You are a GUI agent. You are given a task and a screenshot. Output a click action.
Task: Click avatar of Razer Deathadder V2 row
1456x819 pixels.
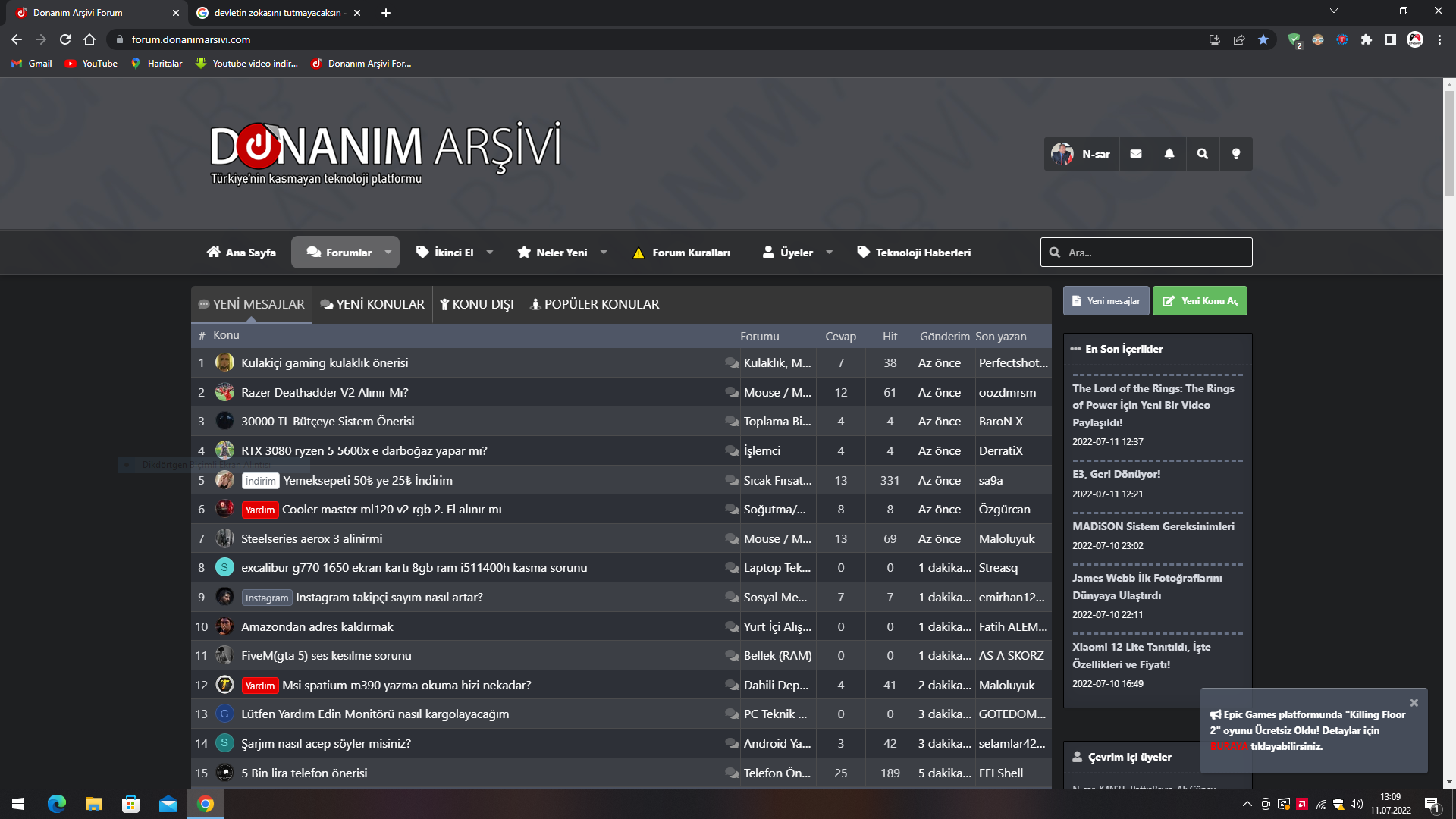pyautogui.click(x=224, y=392)
